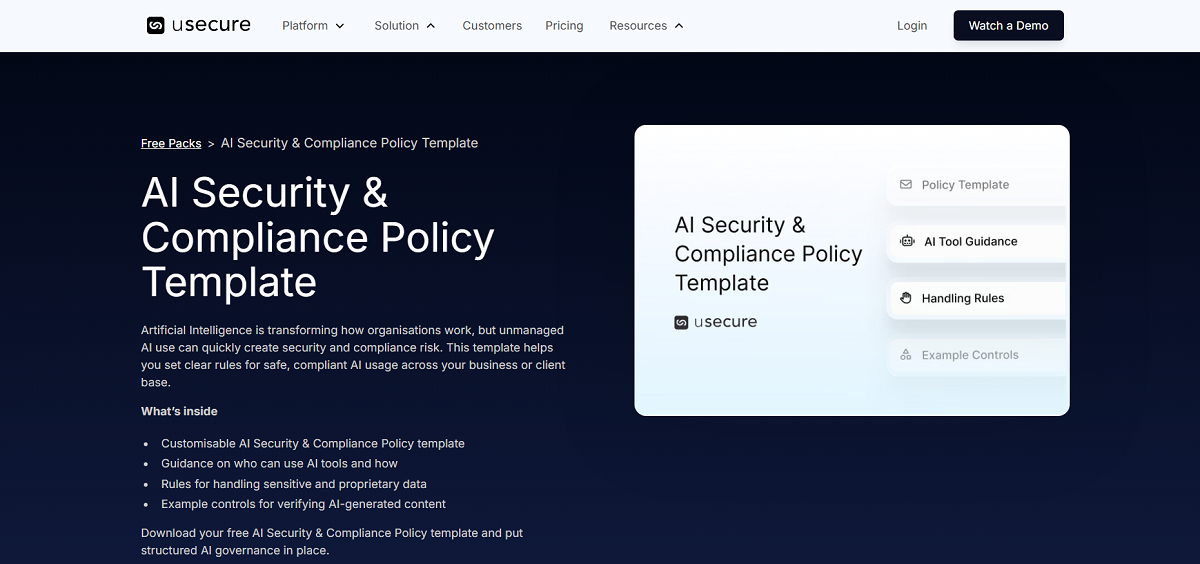1200x564 pixels.
Task: Click the preview card title AI Security & Compliance Policy Template
Action: pos(768,254)
